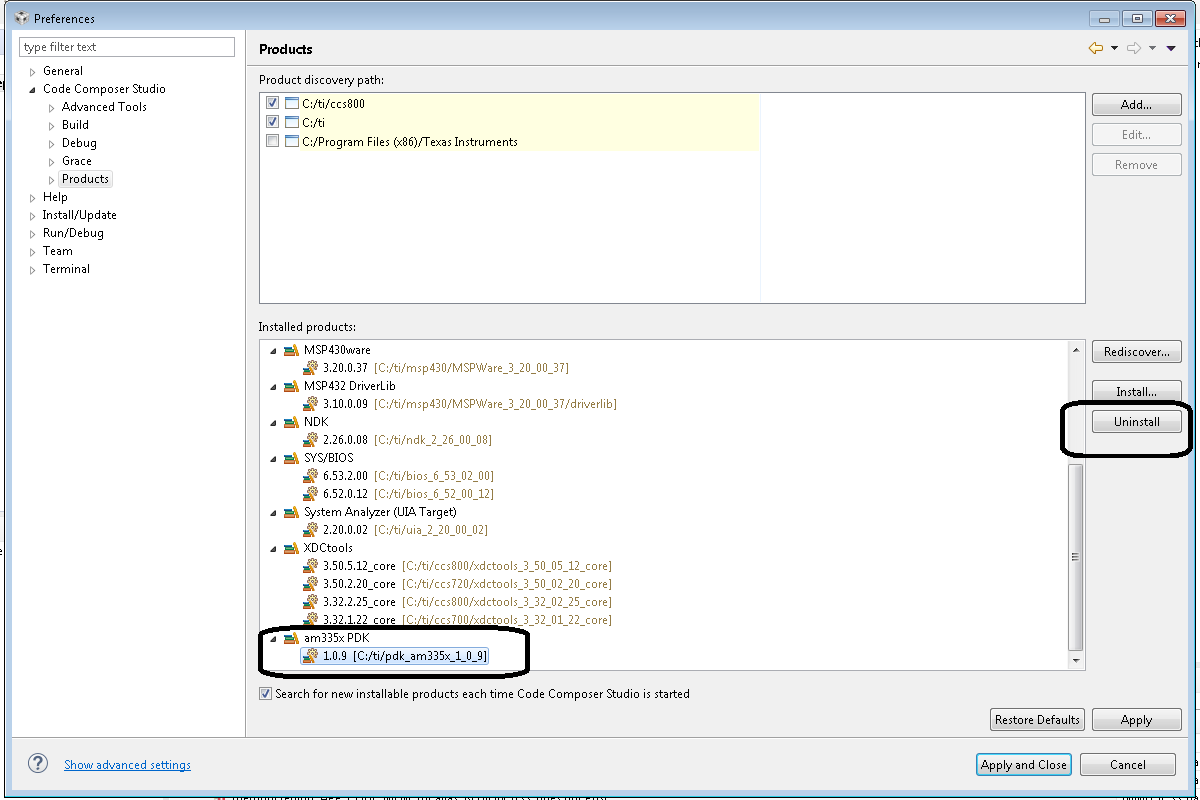Click the scroll-down arrow of installed products
The image size is (1200, 800).
(1076, 660)
